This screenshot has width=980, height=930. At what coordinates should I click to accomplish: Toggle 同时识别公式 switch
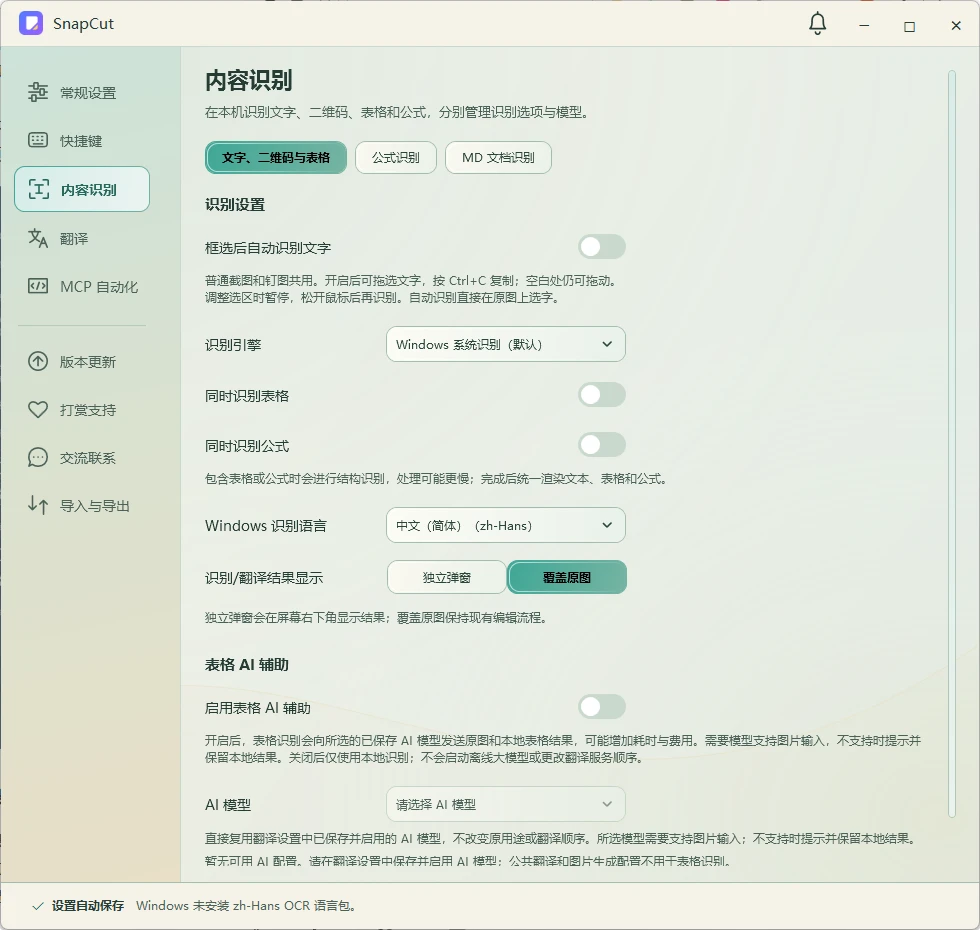click(x=601, y=445)
